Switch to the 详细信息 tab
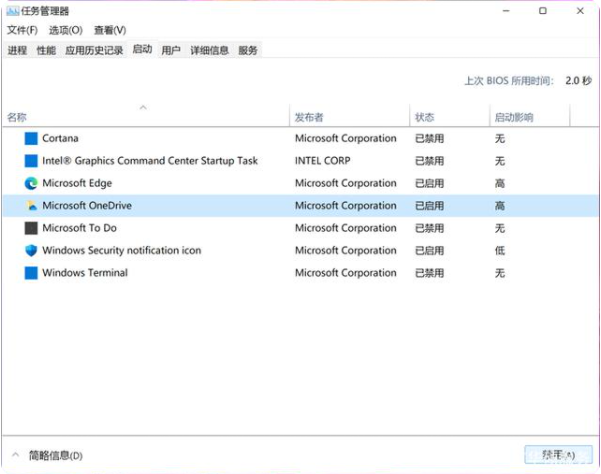This screenshot has height=474, width=601. pos(209,50)
